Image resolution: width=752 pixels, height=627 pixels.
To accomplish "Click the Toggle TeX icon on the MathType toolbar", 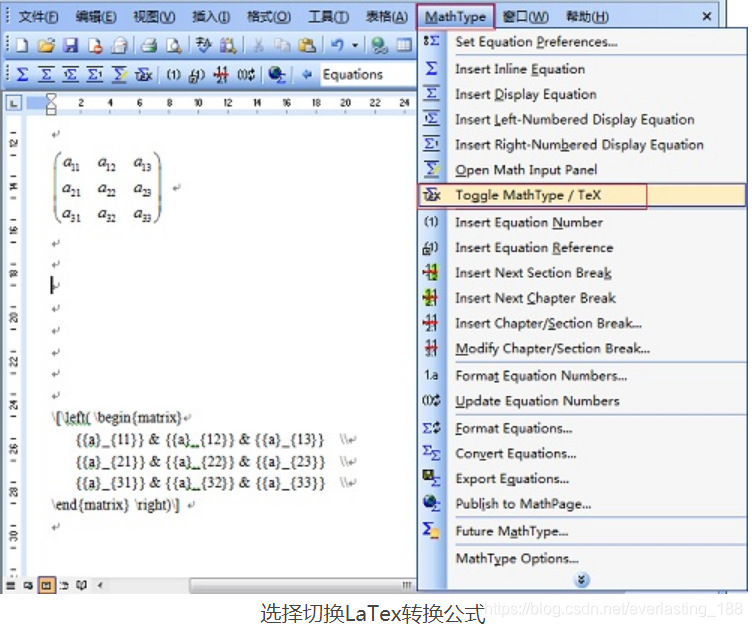I will pyautogui.click(x=143, y=75).
